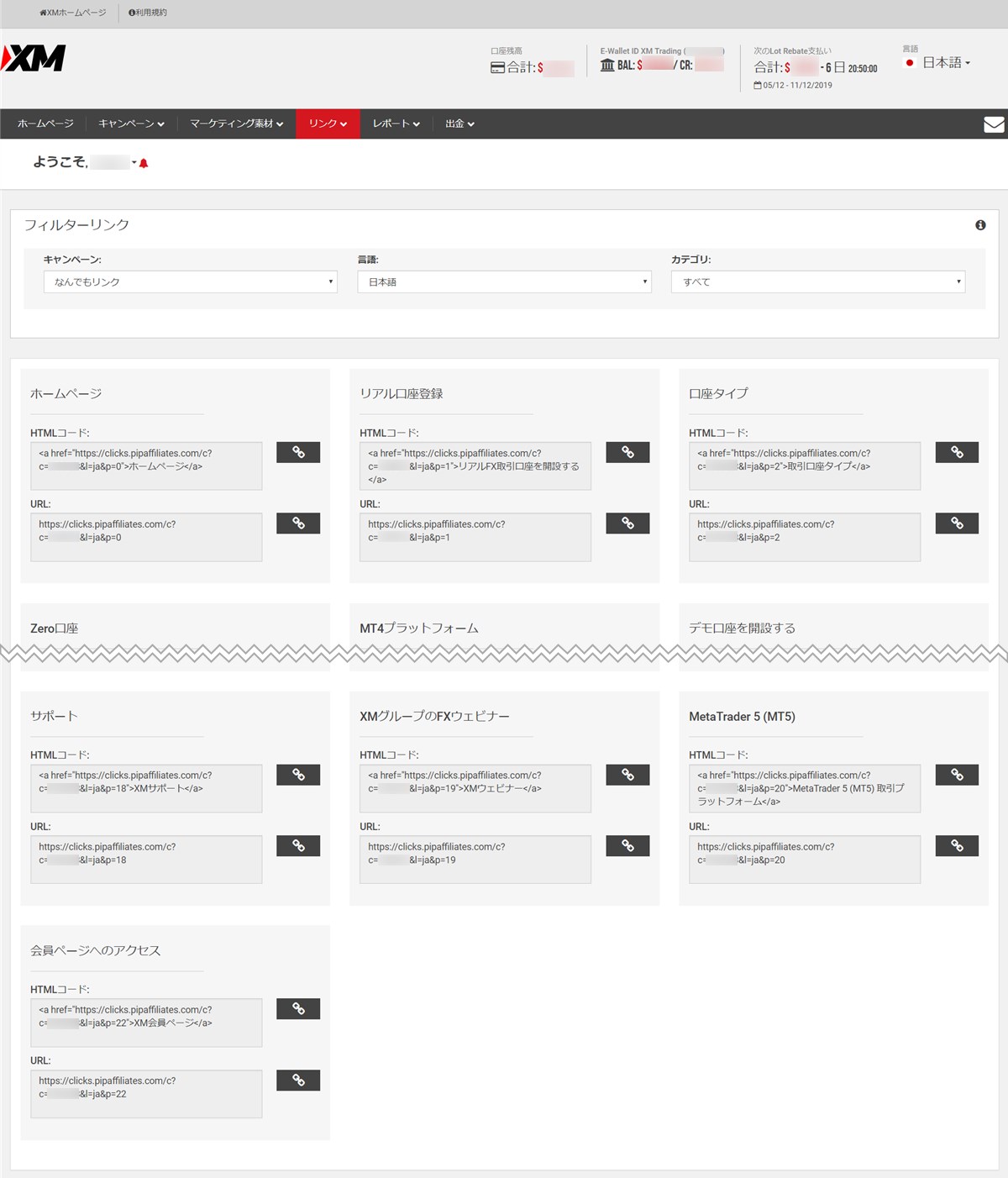Click the フィルターリンク panel title
1008x1178 pixels.
76,225
